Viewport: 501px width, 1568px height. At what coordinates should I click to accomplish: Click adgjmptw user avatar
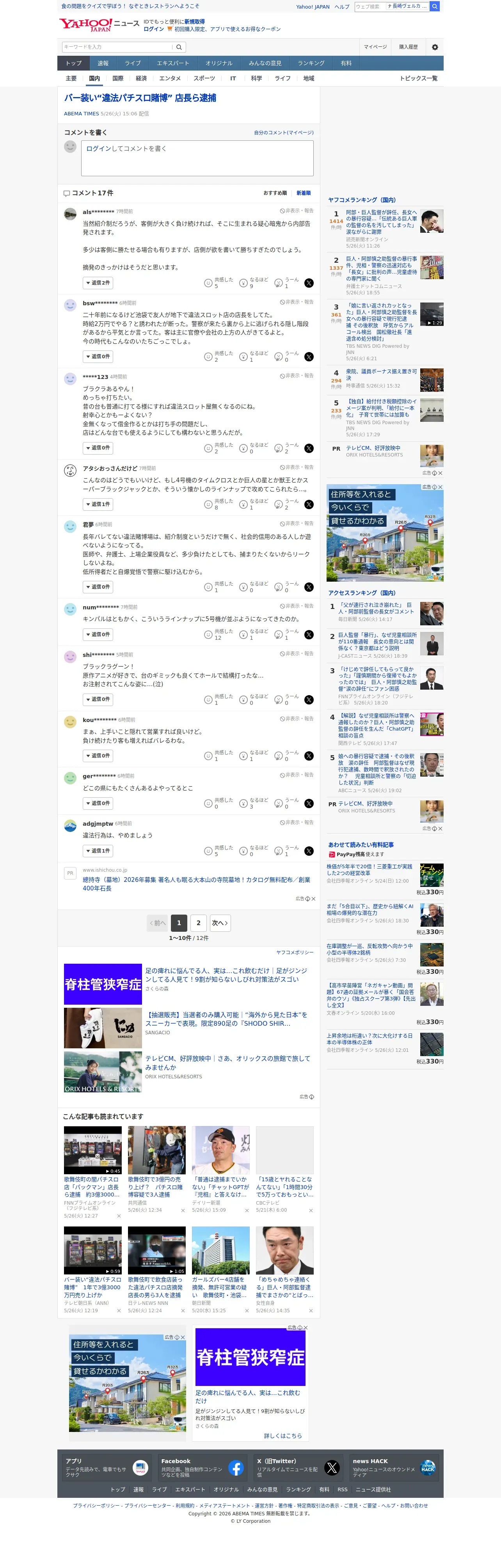pos(70,825)
